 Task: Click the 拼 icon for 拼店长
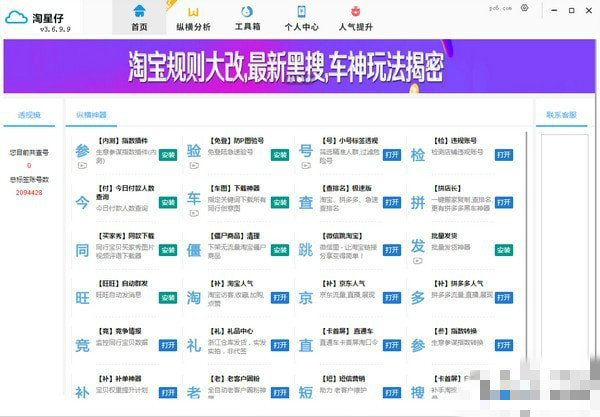pos(417,202)
